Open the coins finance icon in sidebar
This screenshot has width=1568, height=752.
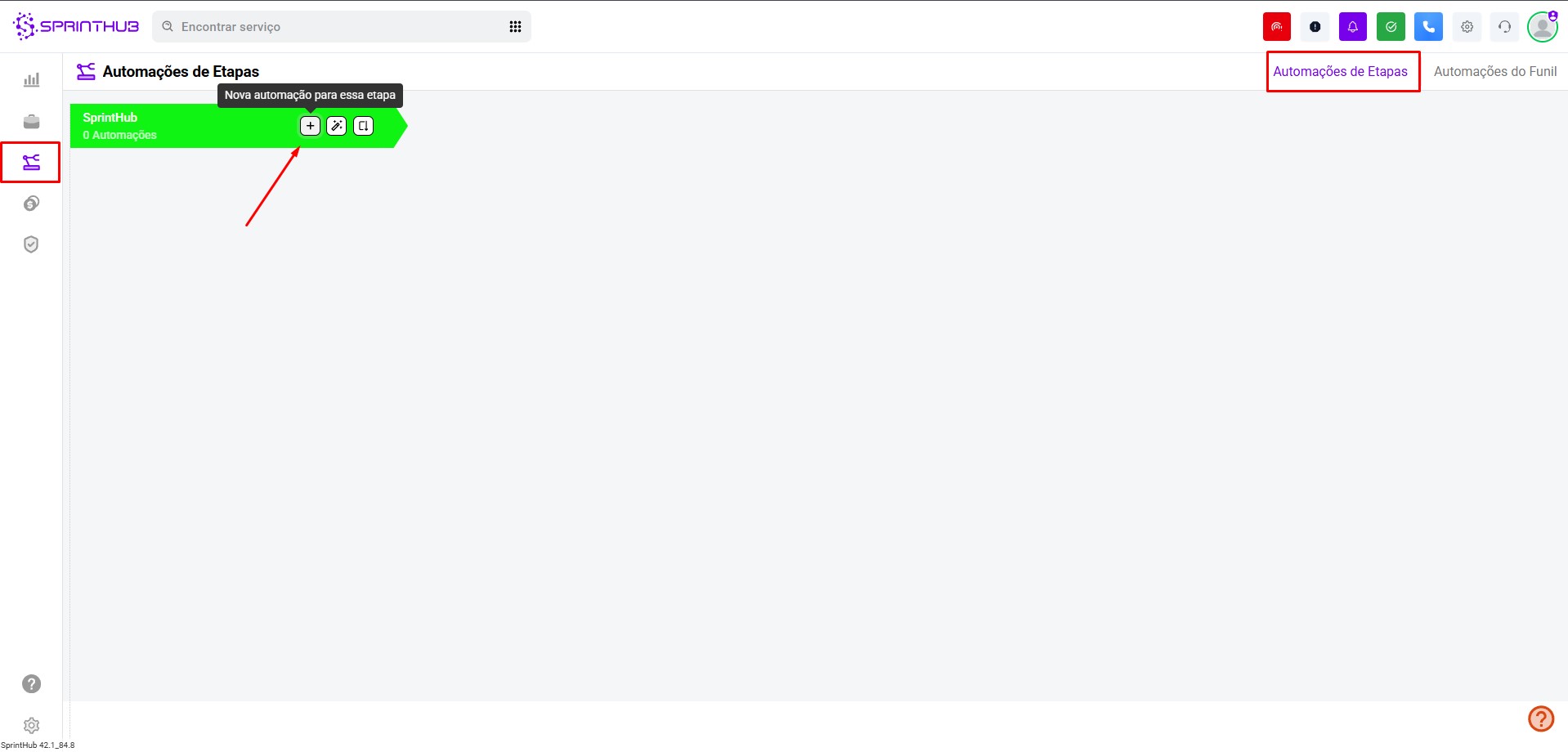[31, 204]
